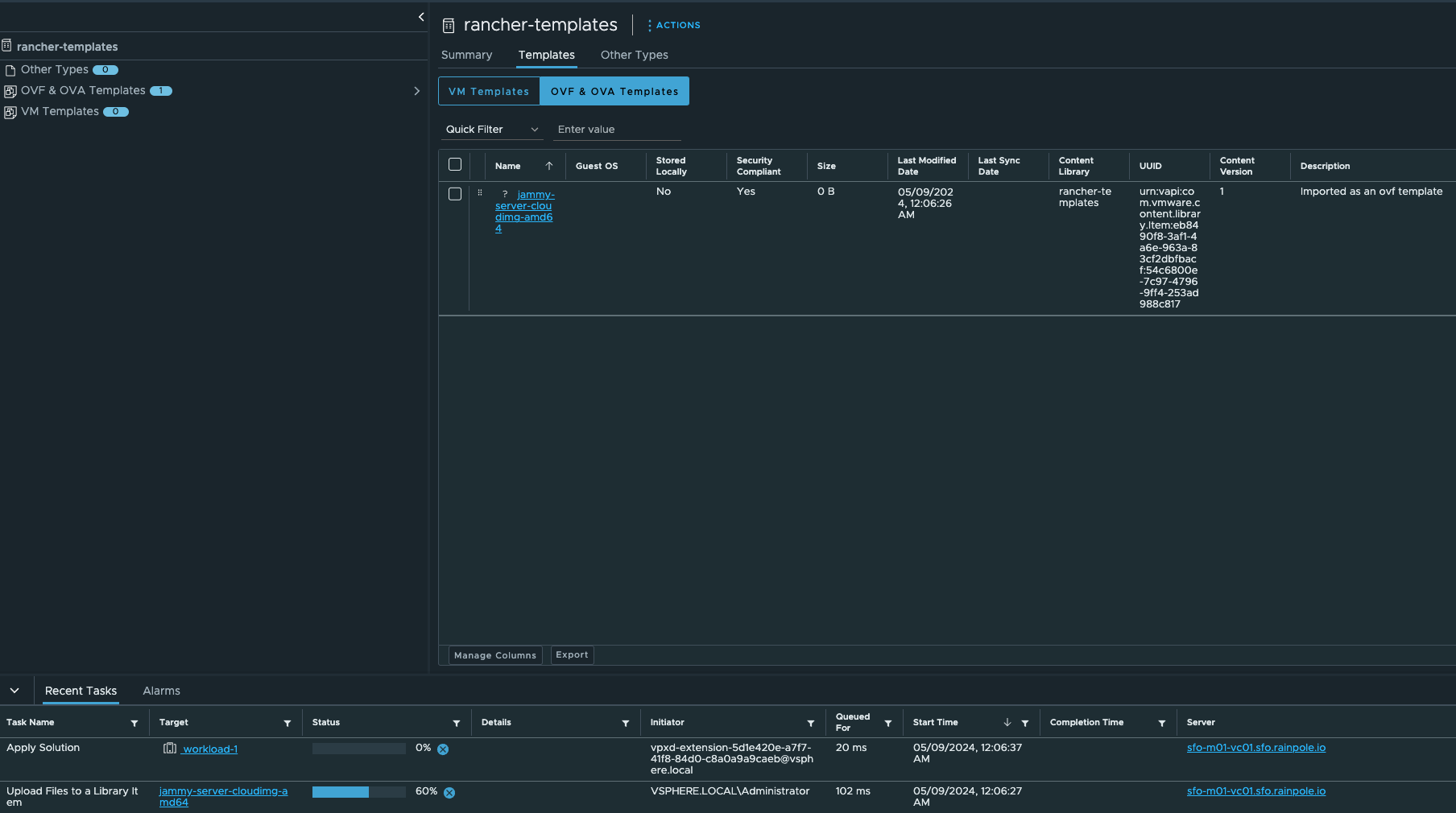Sort by Name using the arrow icon
The image size is (1456, 813).
[549, 166]
